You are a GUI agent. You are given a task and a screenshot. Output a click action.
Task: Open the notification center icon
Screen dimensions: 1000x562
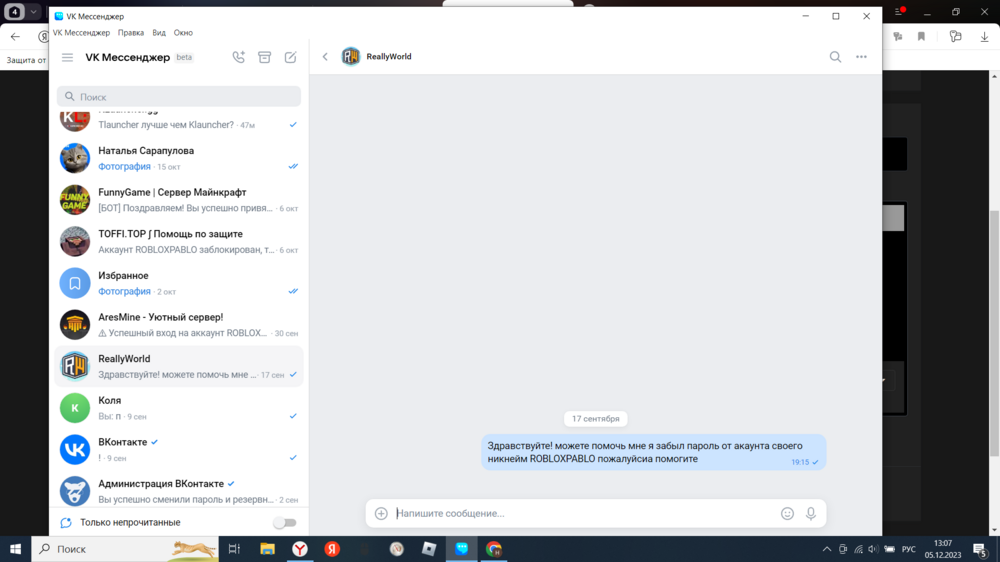981,549
